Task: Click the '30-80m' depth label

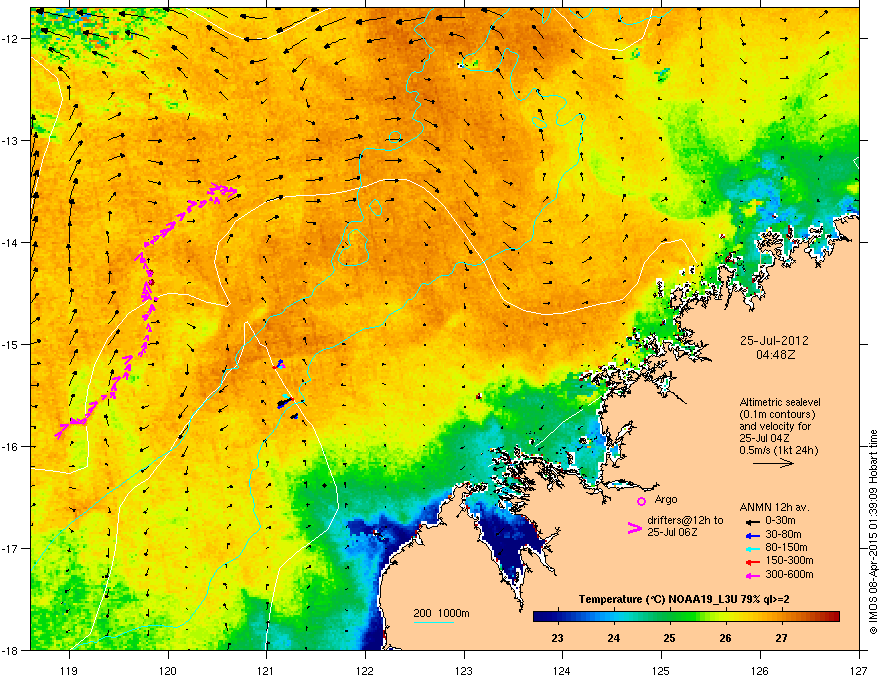Action: tap(783, 534)
